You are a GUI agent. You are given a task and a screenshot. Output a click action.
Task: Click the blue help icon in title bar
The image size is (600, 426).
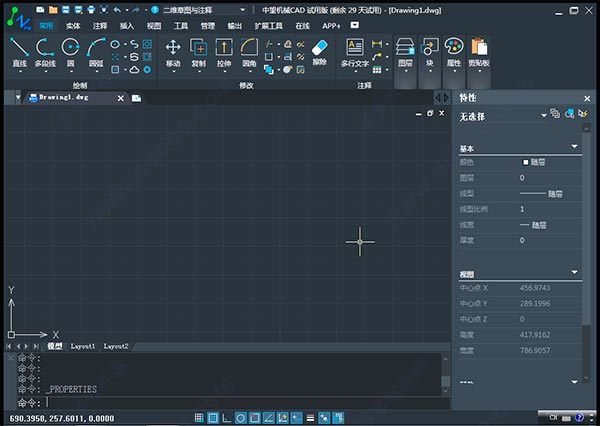(155, 10)
